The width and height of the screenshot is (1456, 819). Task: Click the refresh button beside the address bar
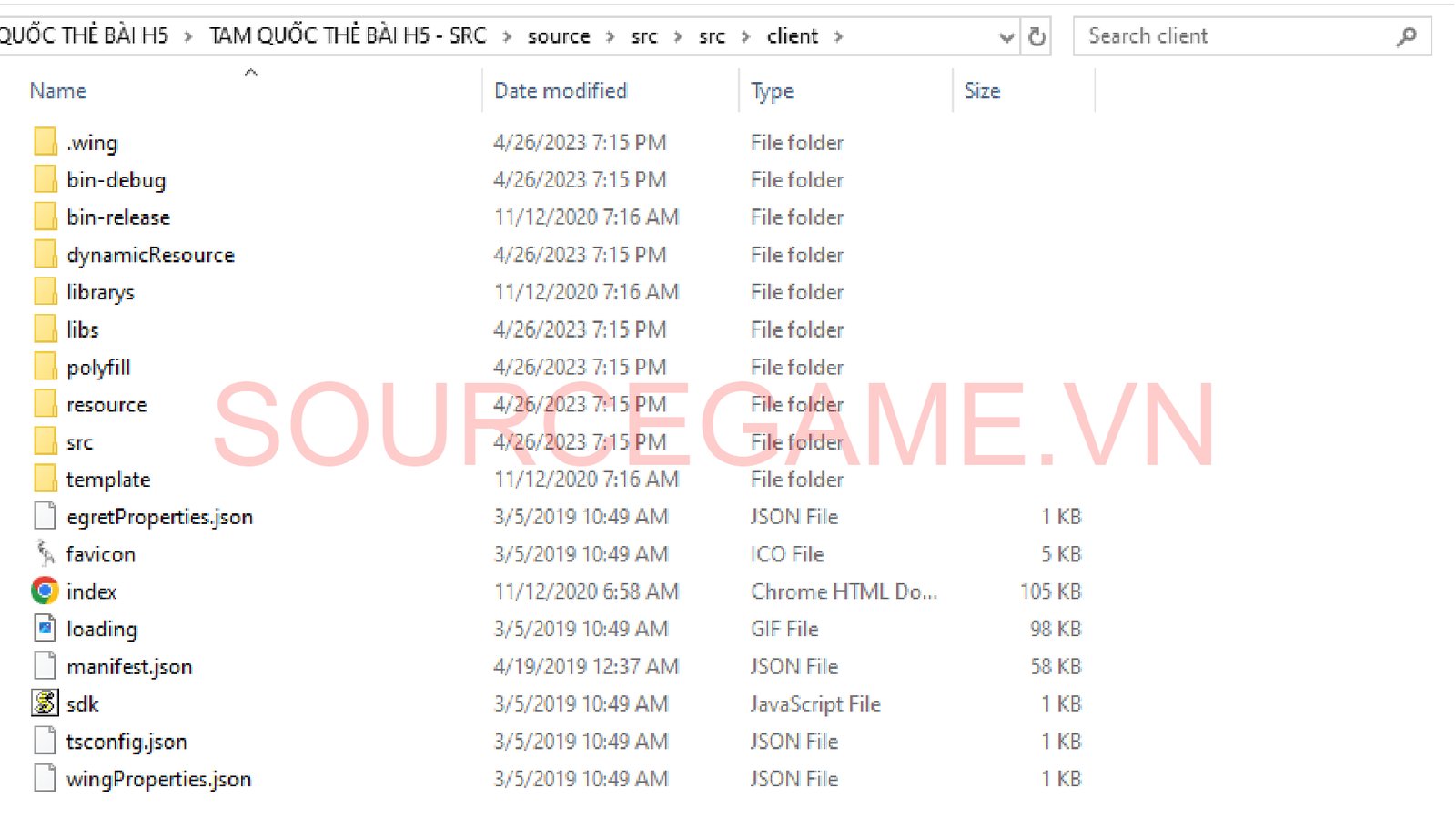point(1036,36)
